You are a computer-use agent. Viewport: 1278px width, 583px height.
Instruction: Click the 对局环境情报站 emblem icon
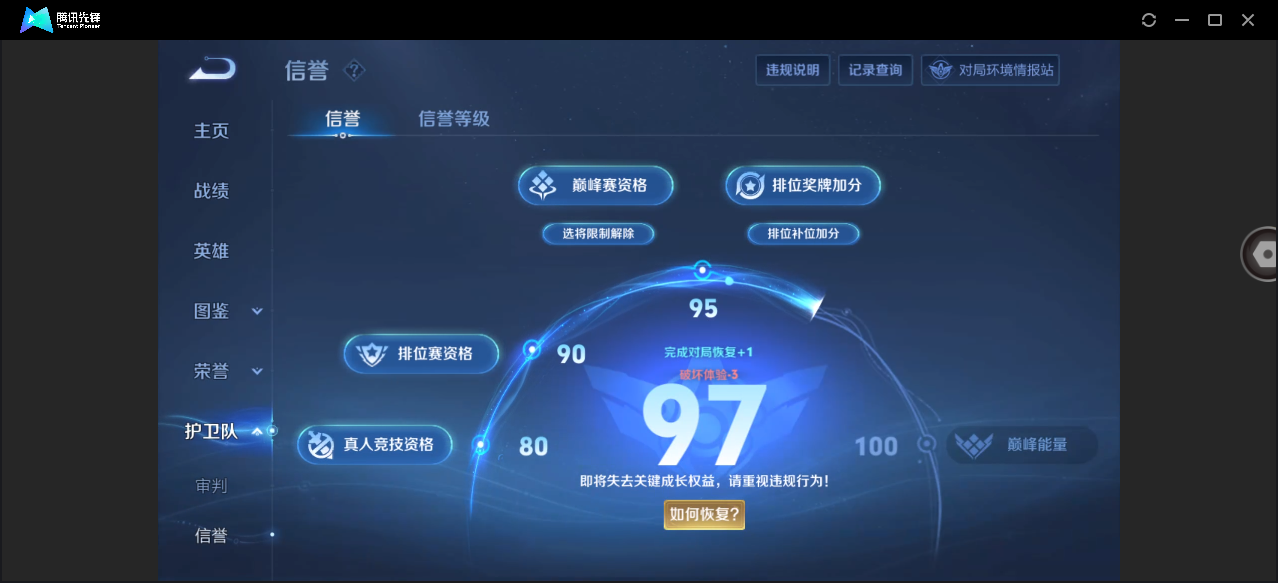coord(940,70)
